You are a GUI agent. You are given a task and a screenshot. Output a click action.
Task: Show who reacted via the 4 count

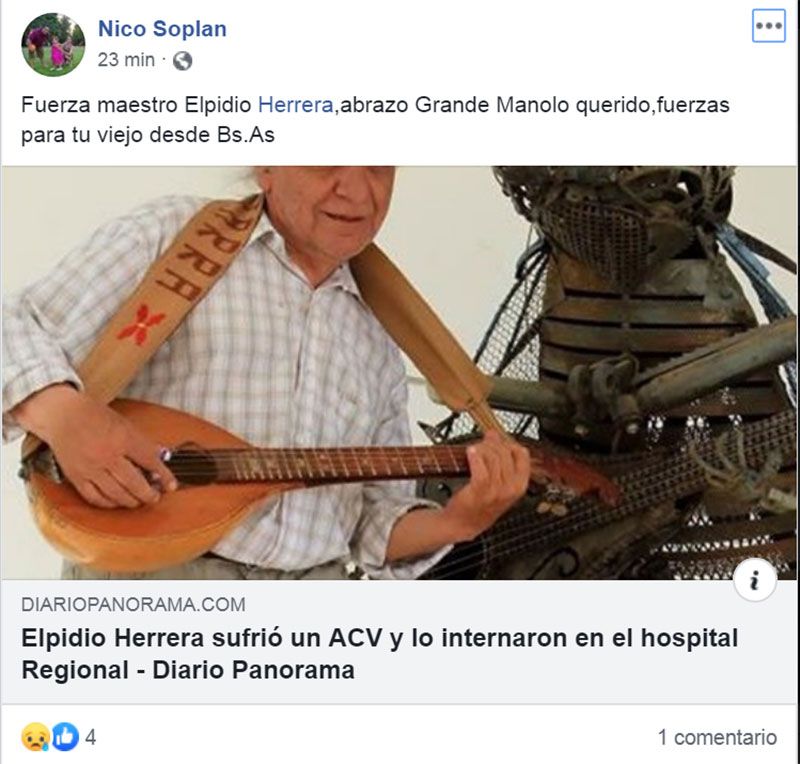[90, 737]
